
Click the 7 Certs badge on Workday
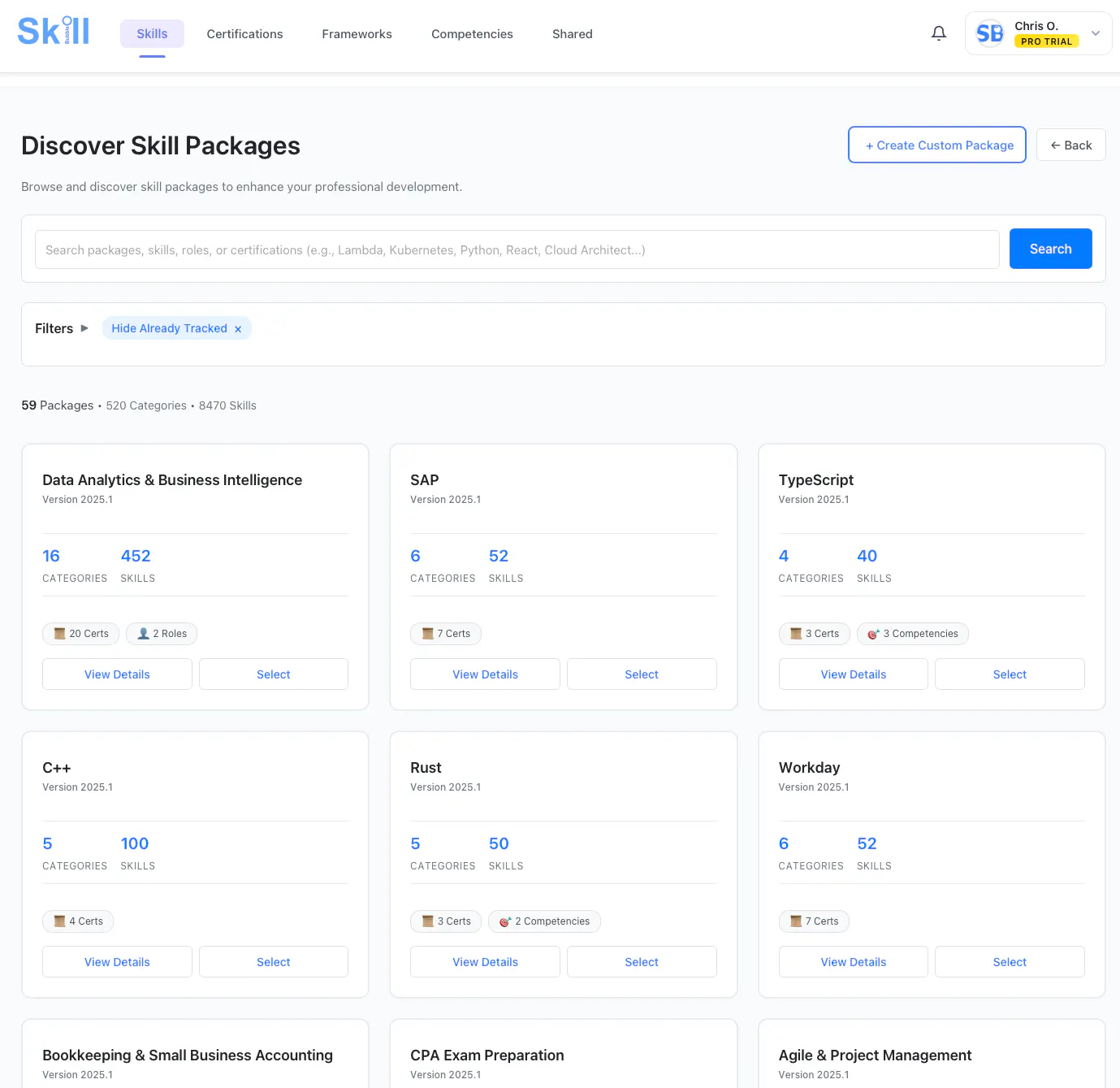click(x=814, y=921)
